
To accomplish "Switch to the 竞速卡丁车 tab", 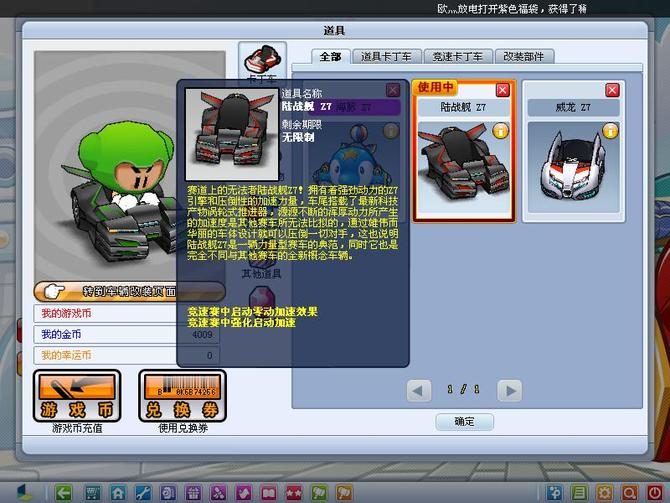I will [458, 56].
